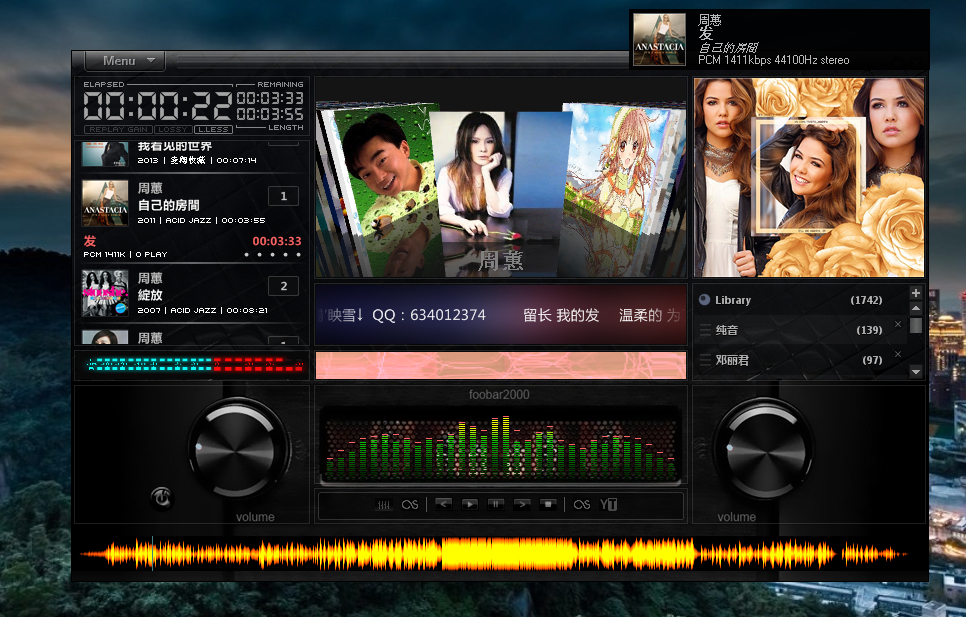Click the red 00:03:33 countdown
Image resolution: width=966 pixels, height=617 pixels.
(x=277, y=241)
